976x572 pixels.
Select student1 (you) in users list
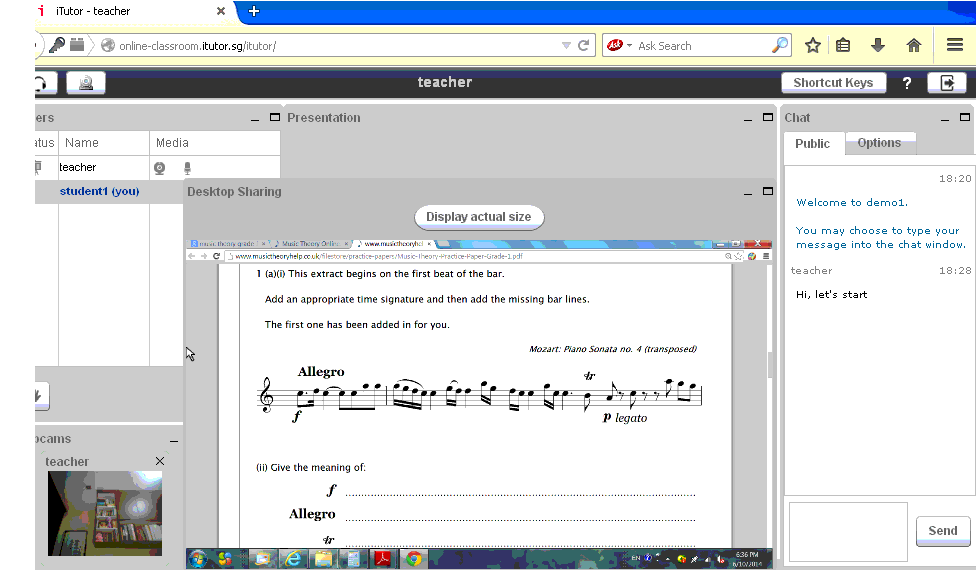(100, 192)
